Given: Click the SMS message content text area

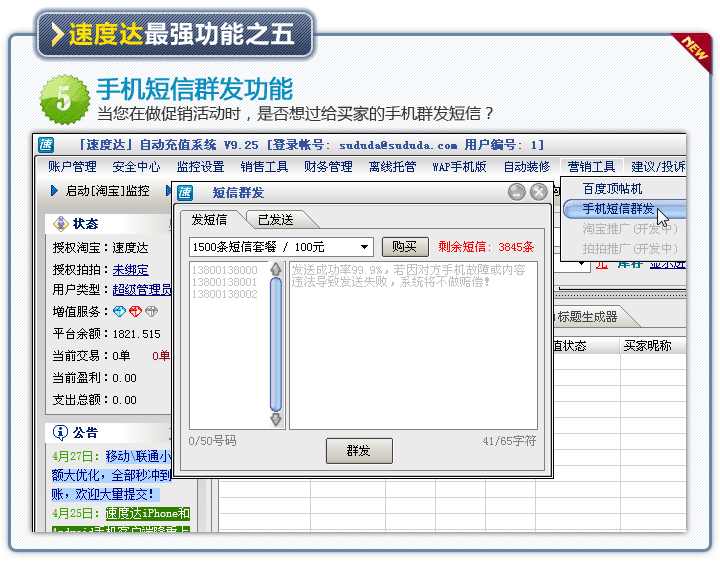Looking at the screenshot, I should coord(413,345).
